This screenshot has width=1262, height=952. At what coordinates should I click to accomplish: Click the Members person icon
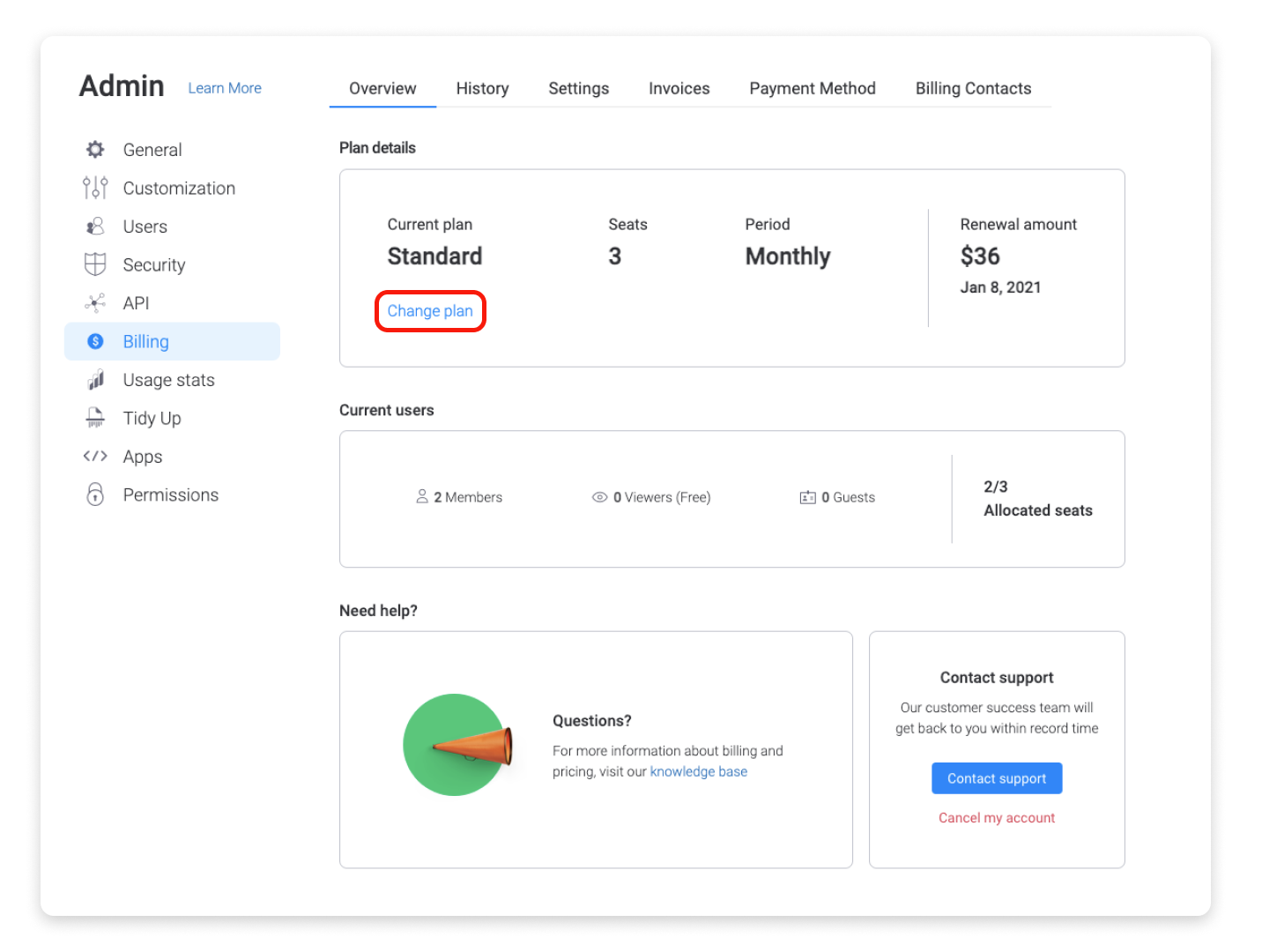coord(422,496)
